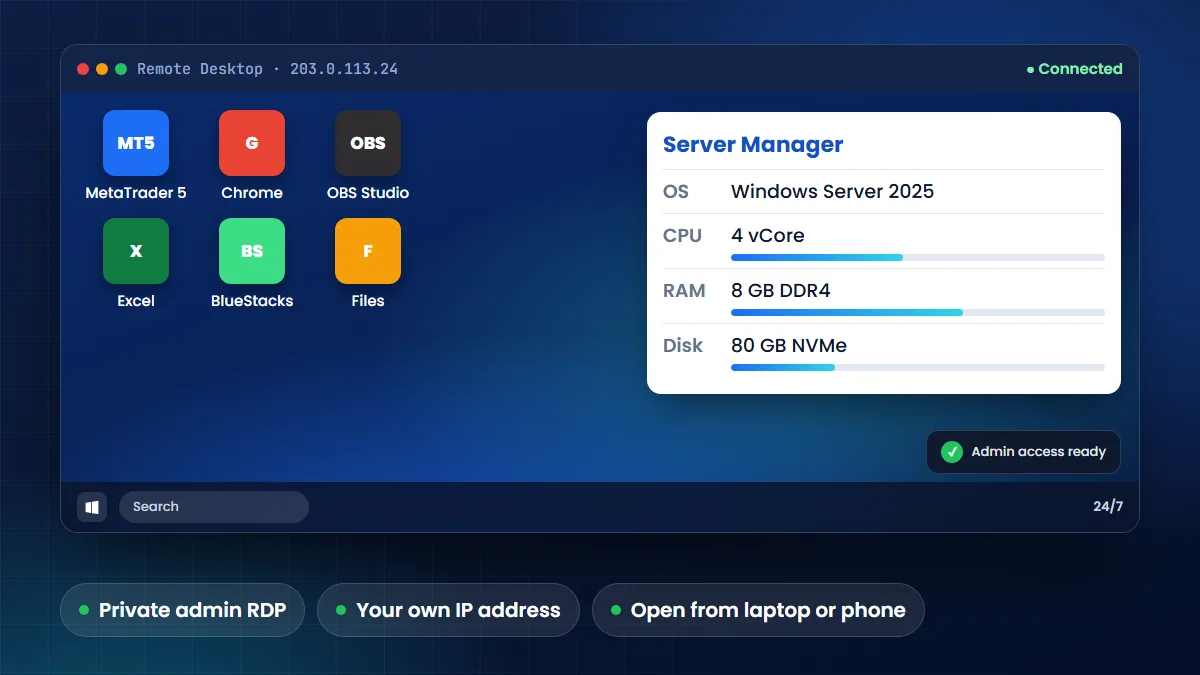Image resolution: width=1200 pixels, height=675 pixels.
Task: Click the green checkmark in admin access badge
Action: pos(952,452)
